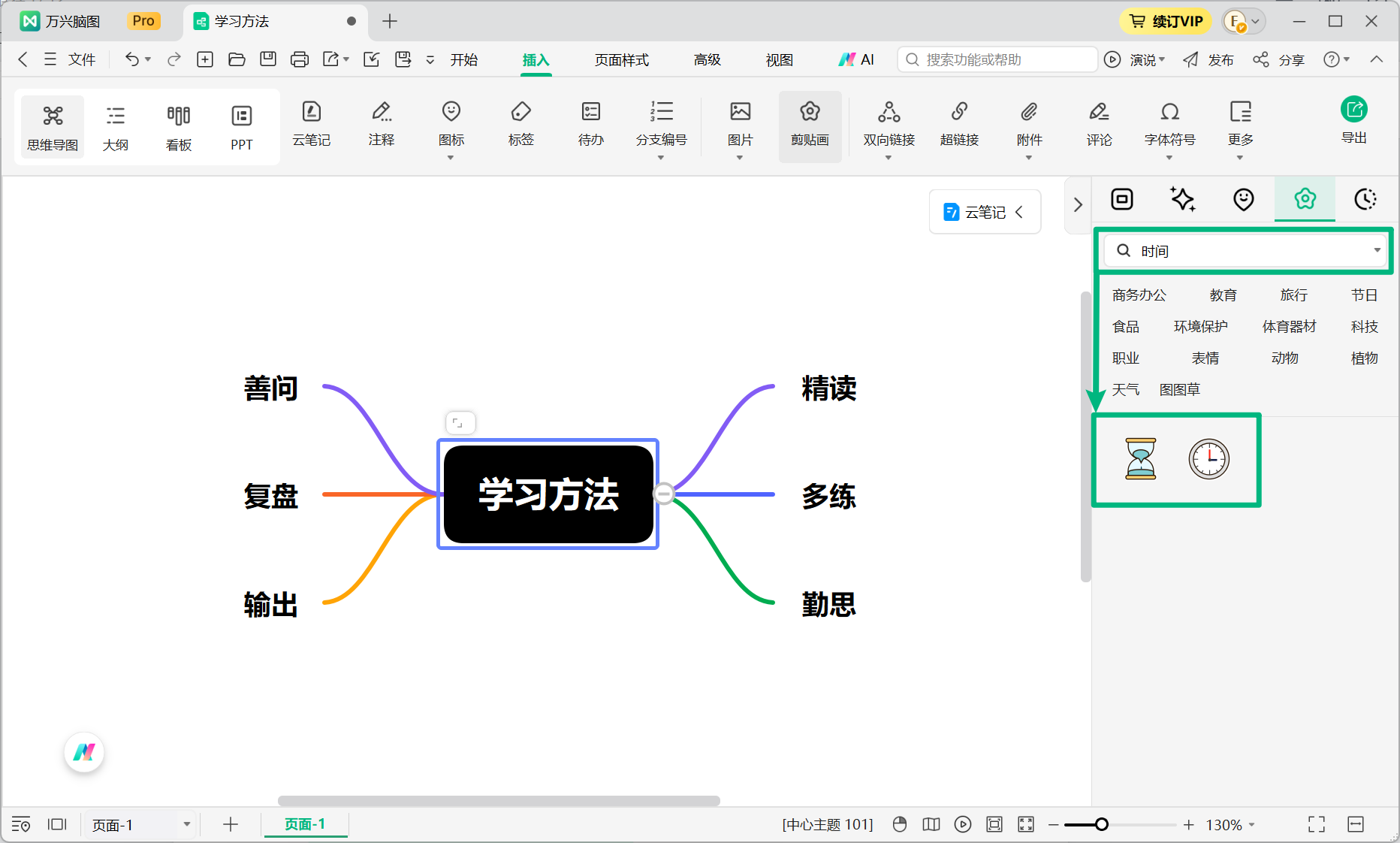Switch to 看板 board mode

click(178, 126)
